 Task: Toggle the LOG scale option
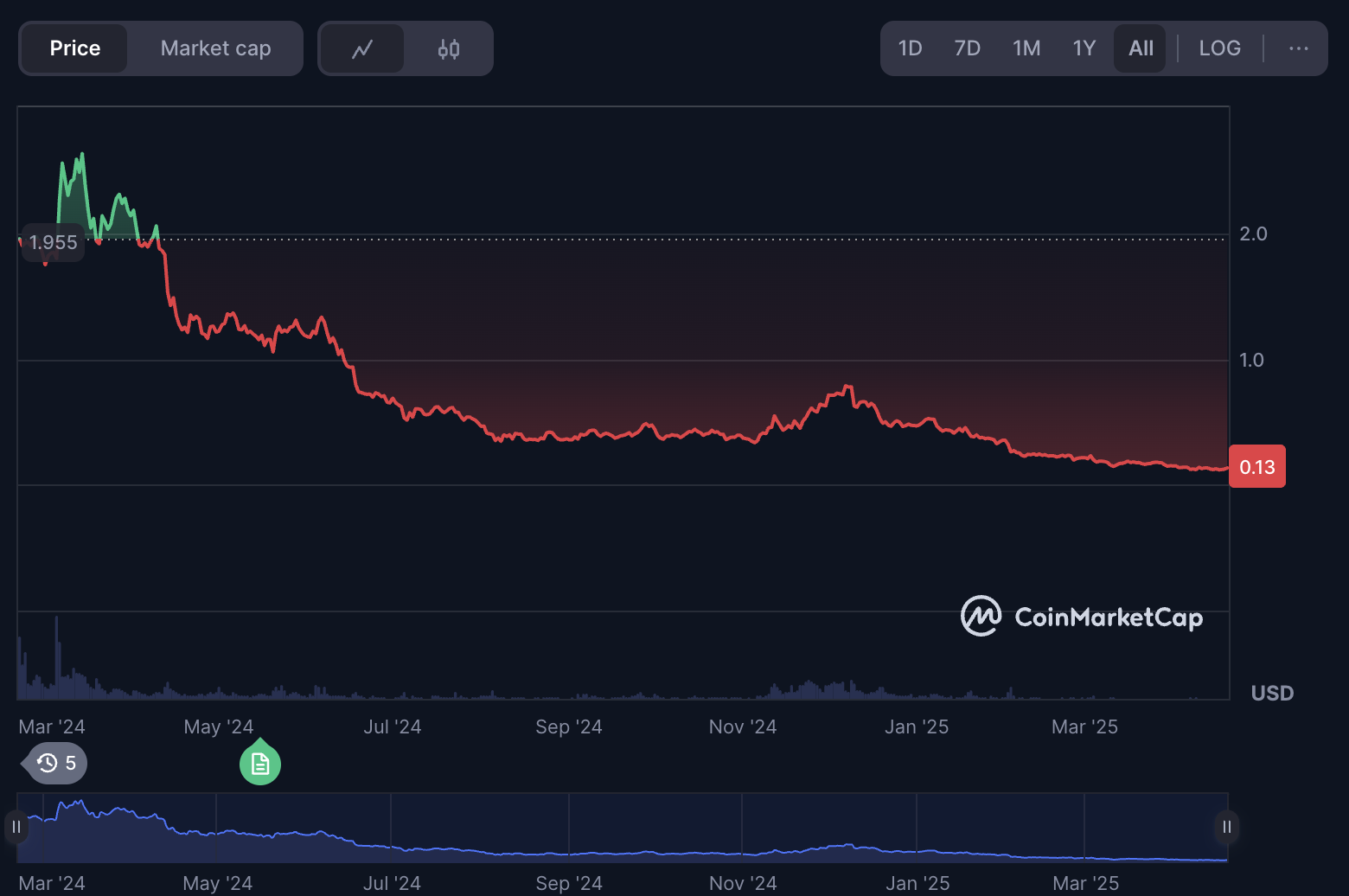point(1219,48)
